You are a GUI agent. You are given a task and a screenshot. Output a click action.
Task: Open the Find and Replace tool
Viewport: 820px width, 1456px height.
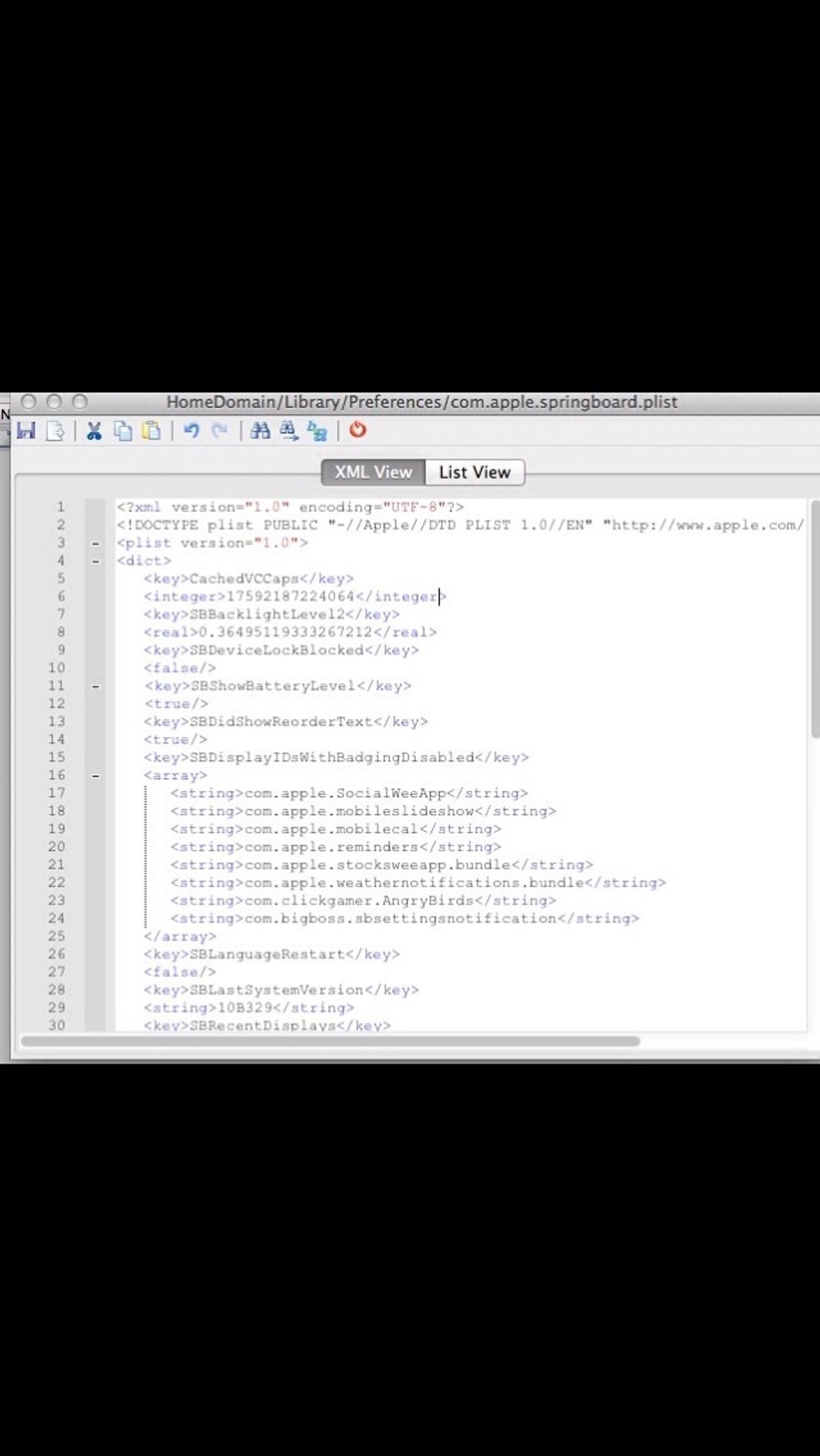tap(317, 431)
